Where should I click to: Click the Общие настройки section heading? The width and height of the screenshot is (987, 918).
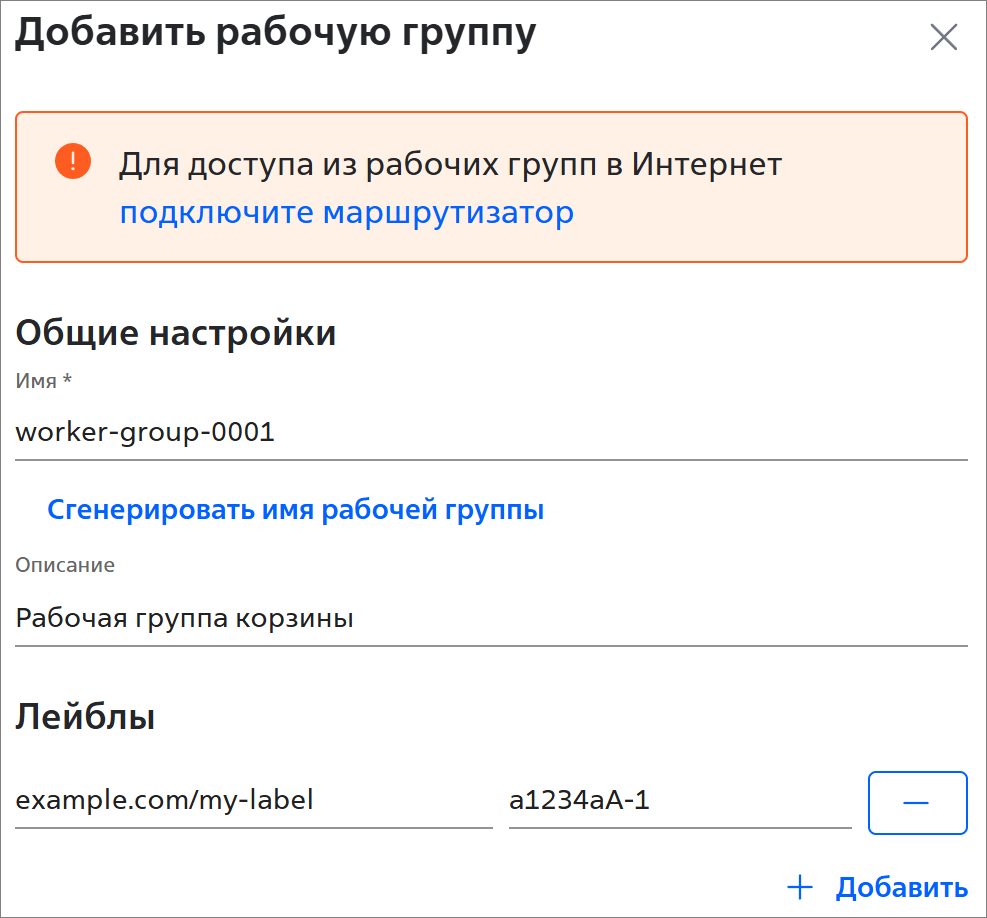(176, 332)
